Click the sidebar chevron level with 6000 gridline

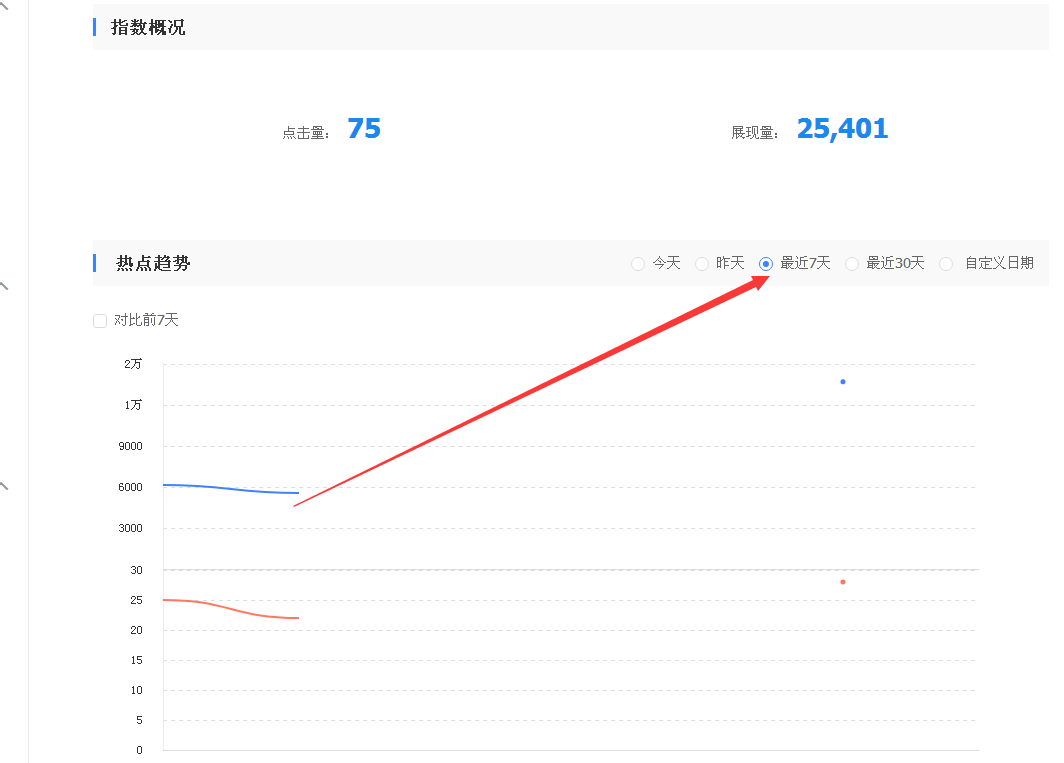tap(4, 487)
